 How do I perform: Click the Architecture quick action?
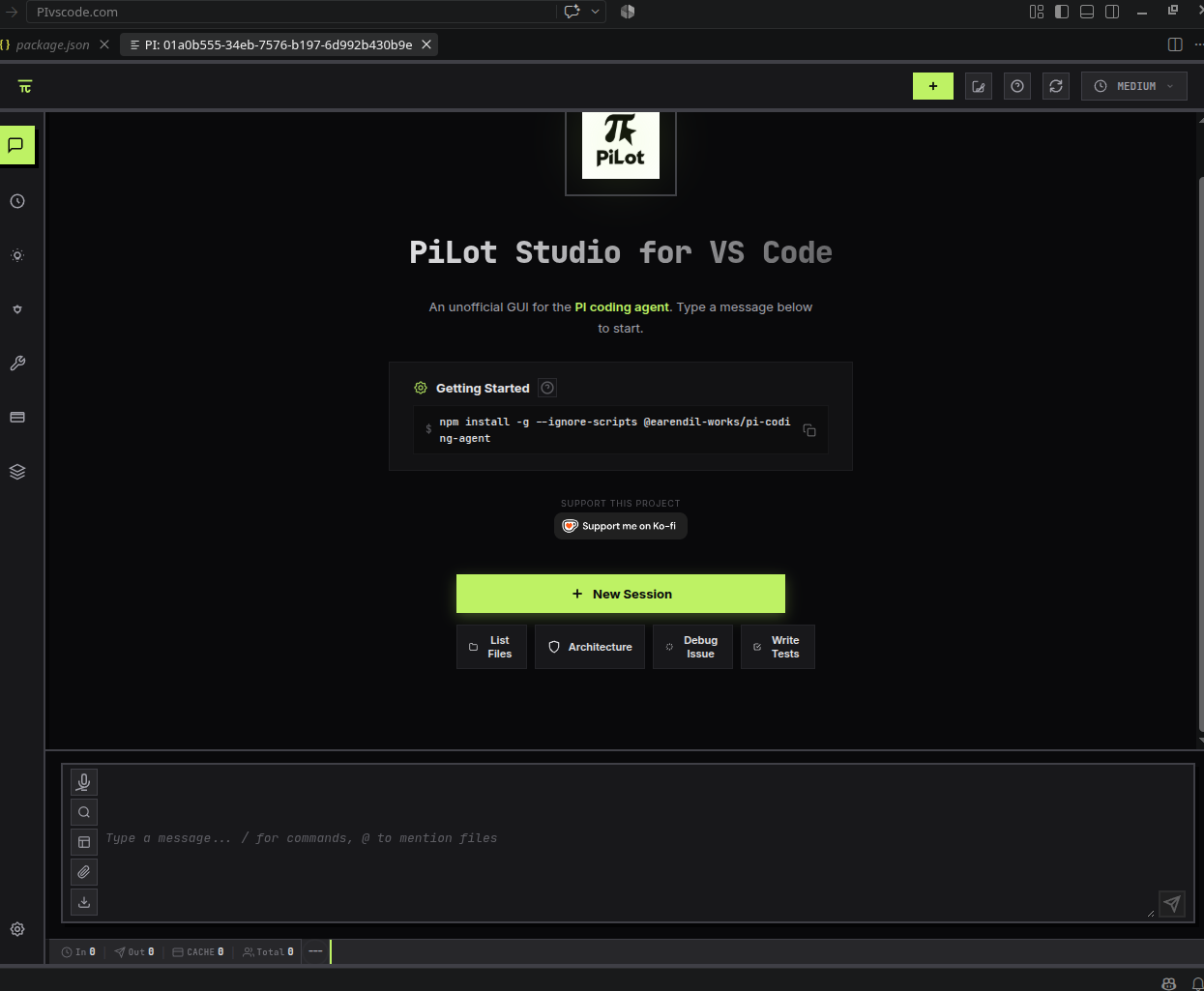tap(590, 647)
